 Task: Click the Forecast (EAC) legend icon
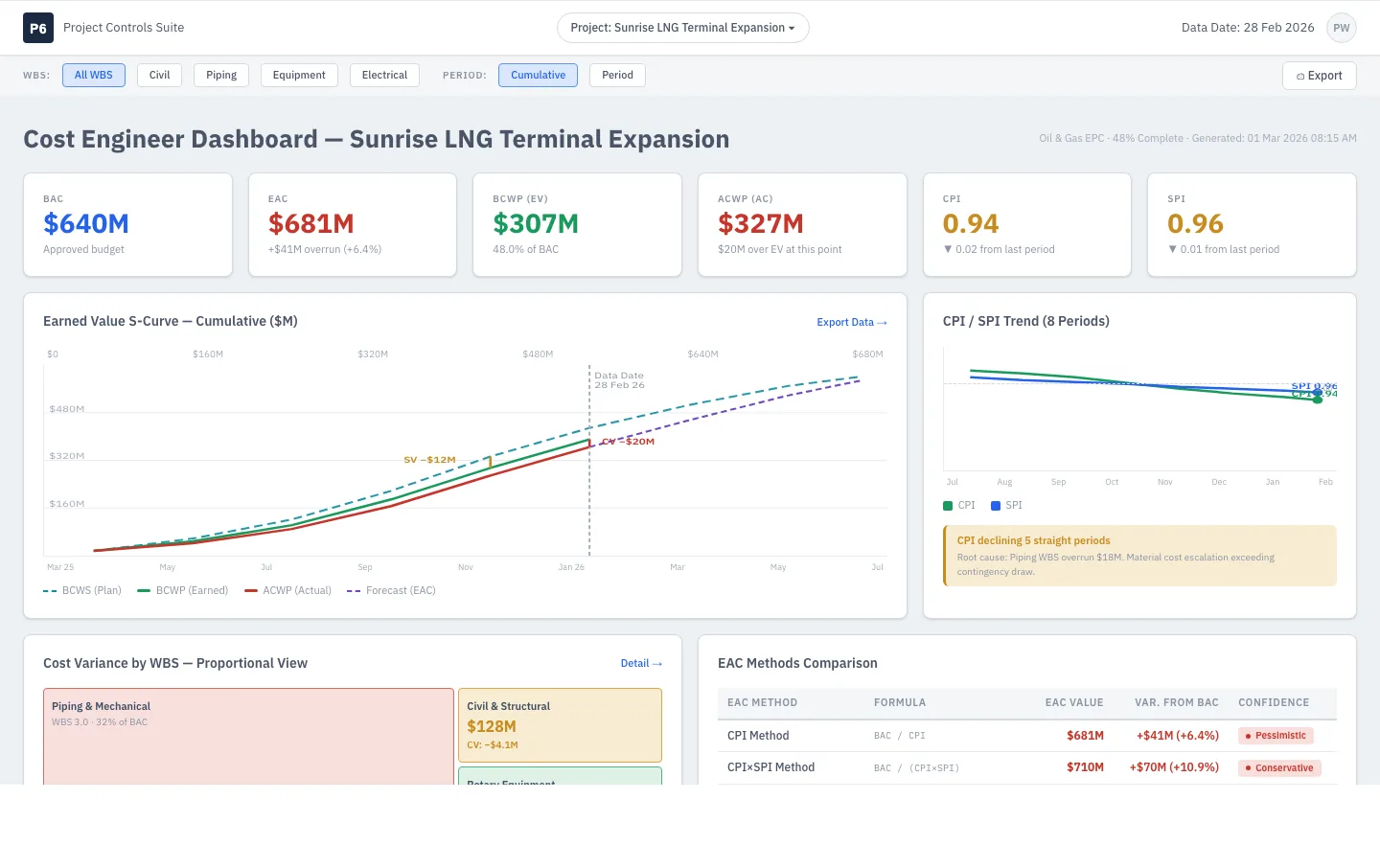[x=354, y=591]
